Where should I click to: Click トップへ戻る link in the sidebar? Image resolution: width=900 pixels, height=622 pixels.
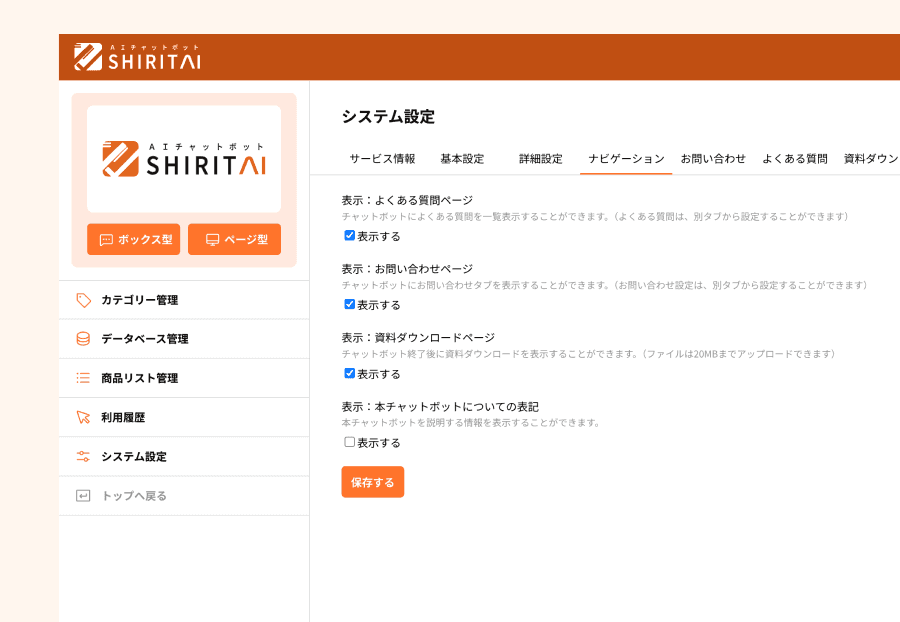coord(184,496)
